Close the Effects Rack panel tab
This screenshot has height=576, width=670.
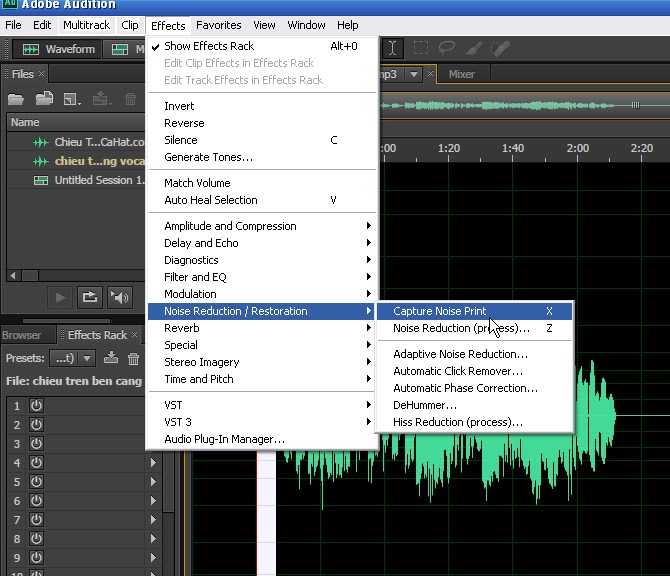pyautogui.click(x=135, y=335)
